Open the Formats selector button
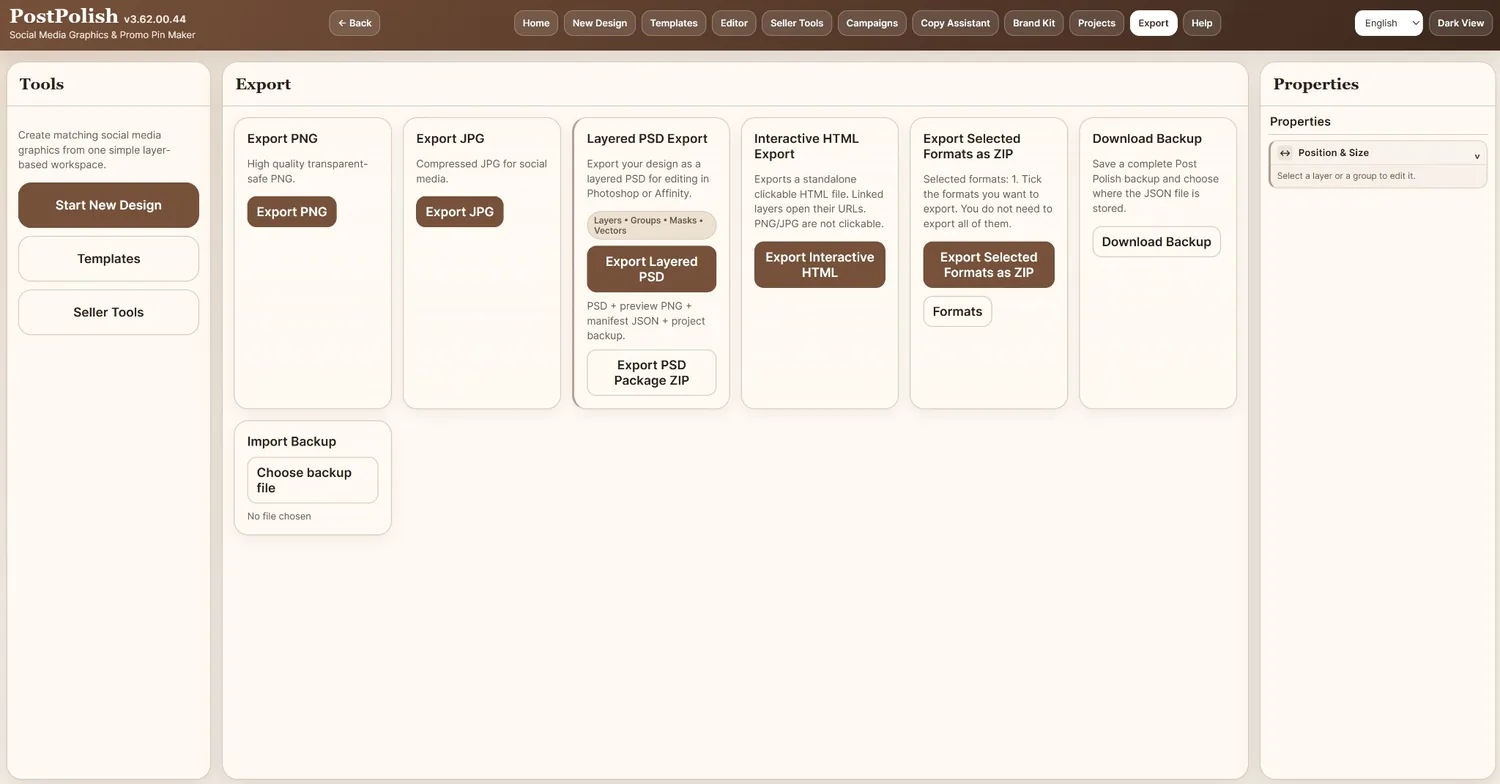Viewport: 1500px width, 784px height. click(x=957, y=312)
